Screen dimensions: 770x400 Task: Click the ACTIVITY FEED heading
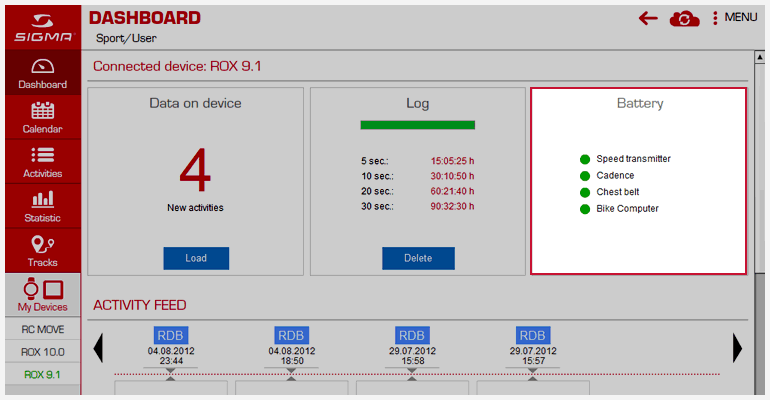click(x=140, y=305)
